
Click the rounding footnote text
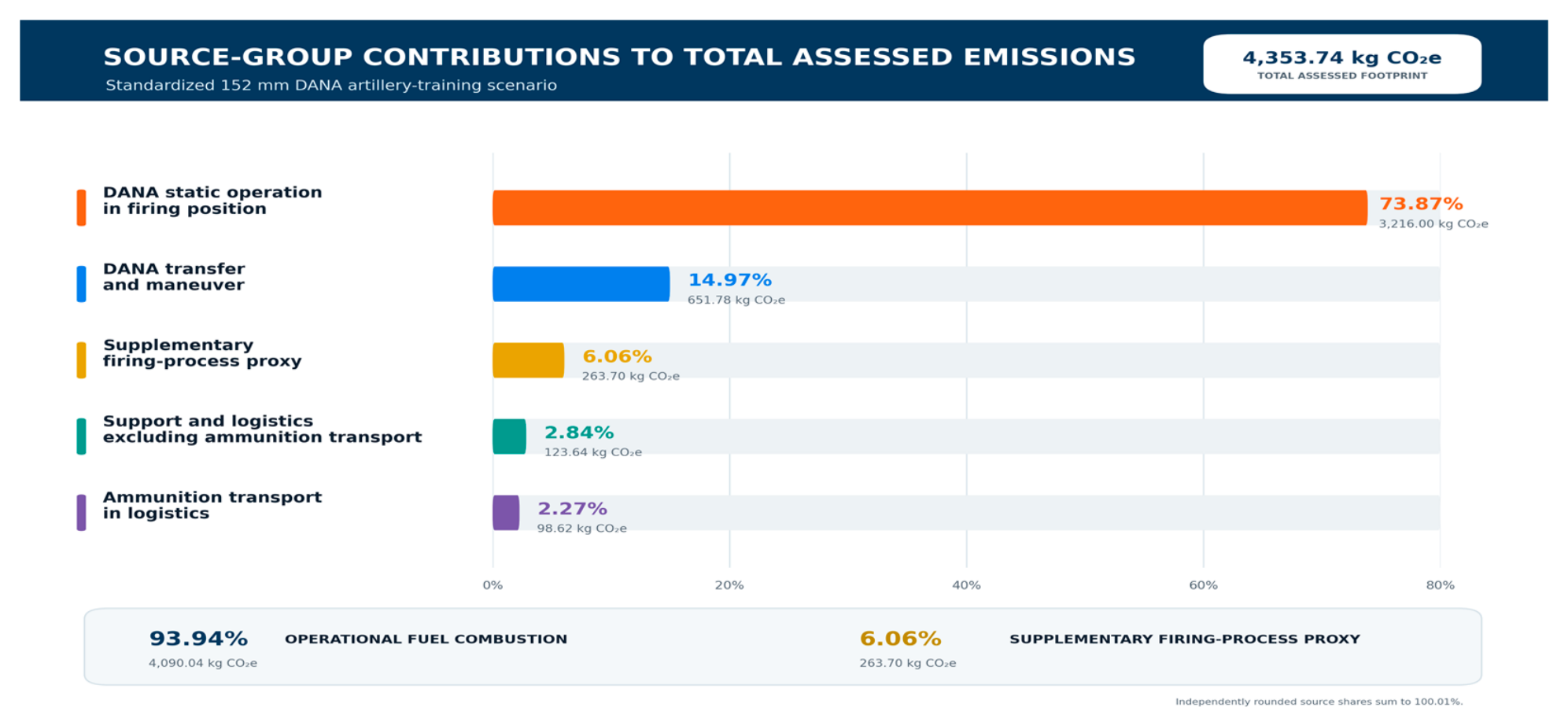(1319, 702)
